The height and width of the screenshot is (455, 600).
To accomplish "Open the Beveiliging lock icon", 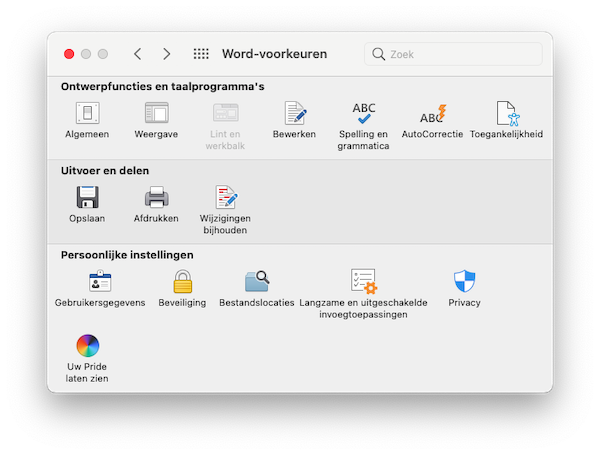I will (183, 281).
